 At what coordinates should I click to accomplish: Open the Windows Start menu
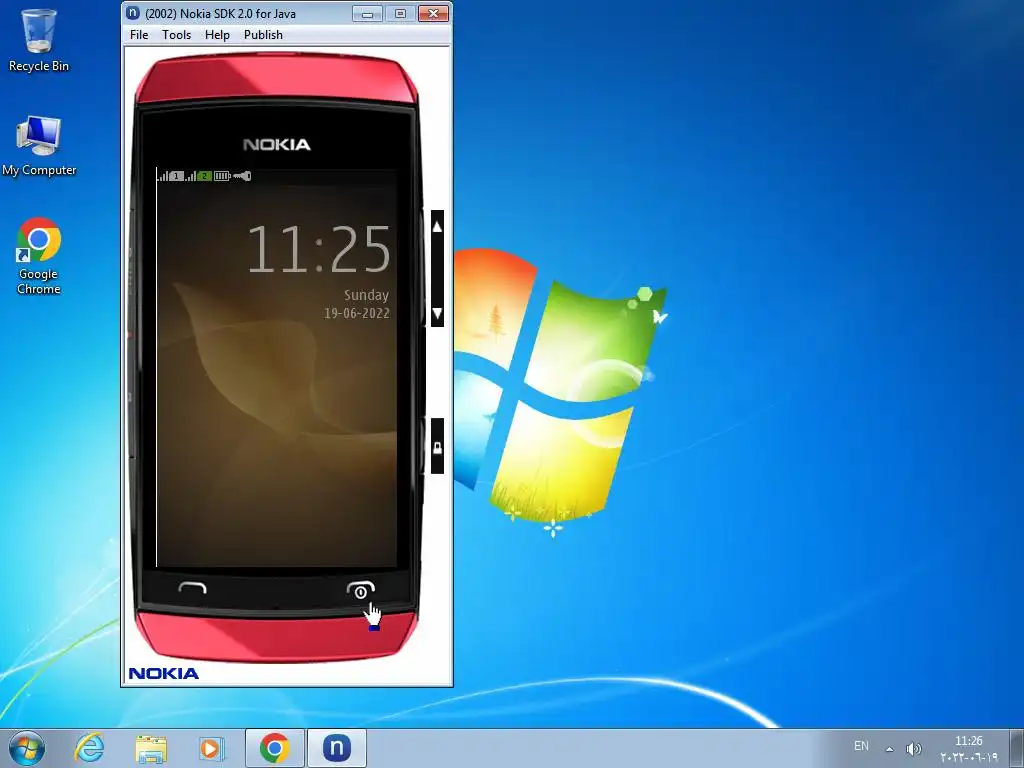[x=27, y=748]
